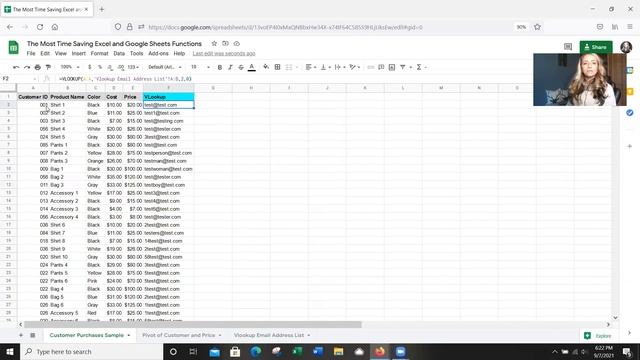The width and height of the screenshot is (640, 360).
Task: Select the paint format tool
Action: tap(48, 67)
